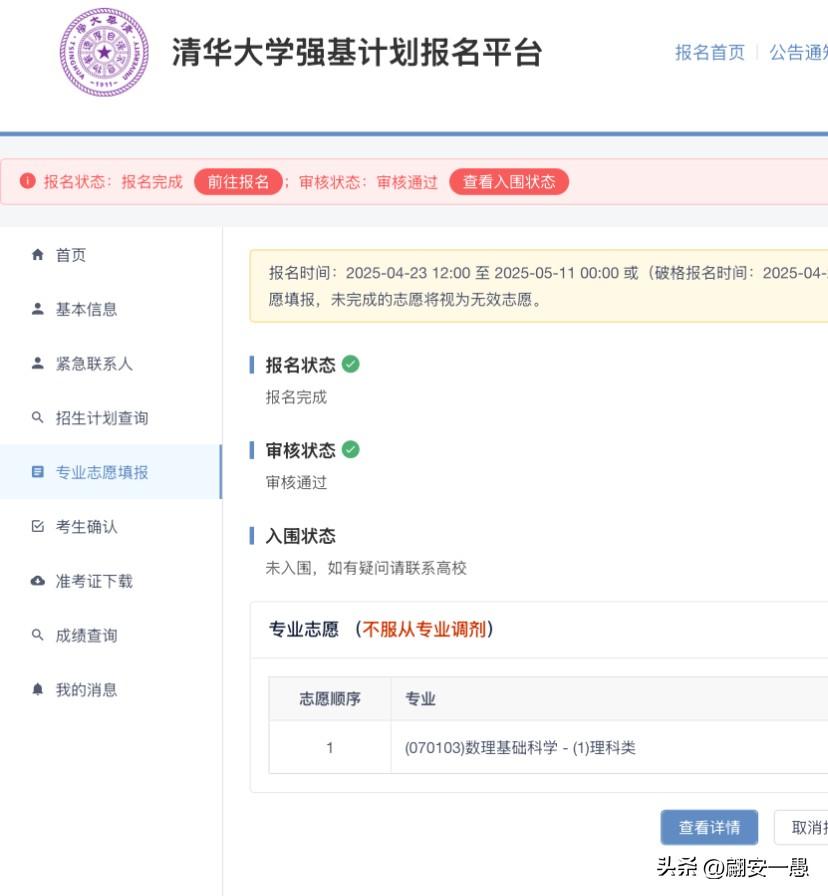The width and height of the screenshot is (828, 896).
Task: Click the 审核状态 section heading
Action: (x=301, y=450)
